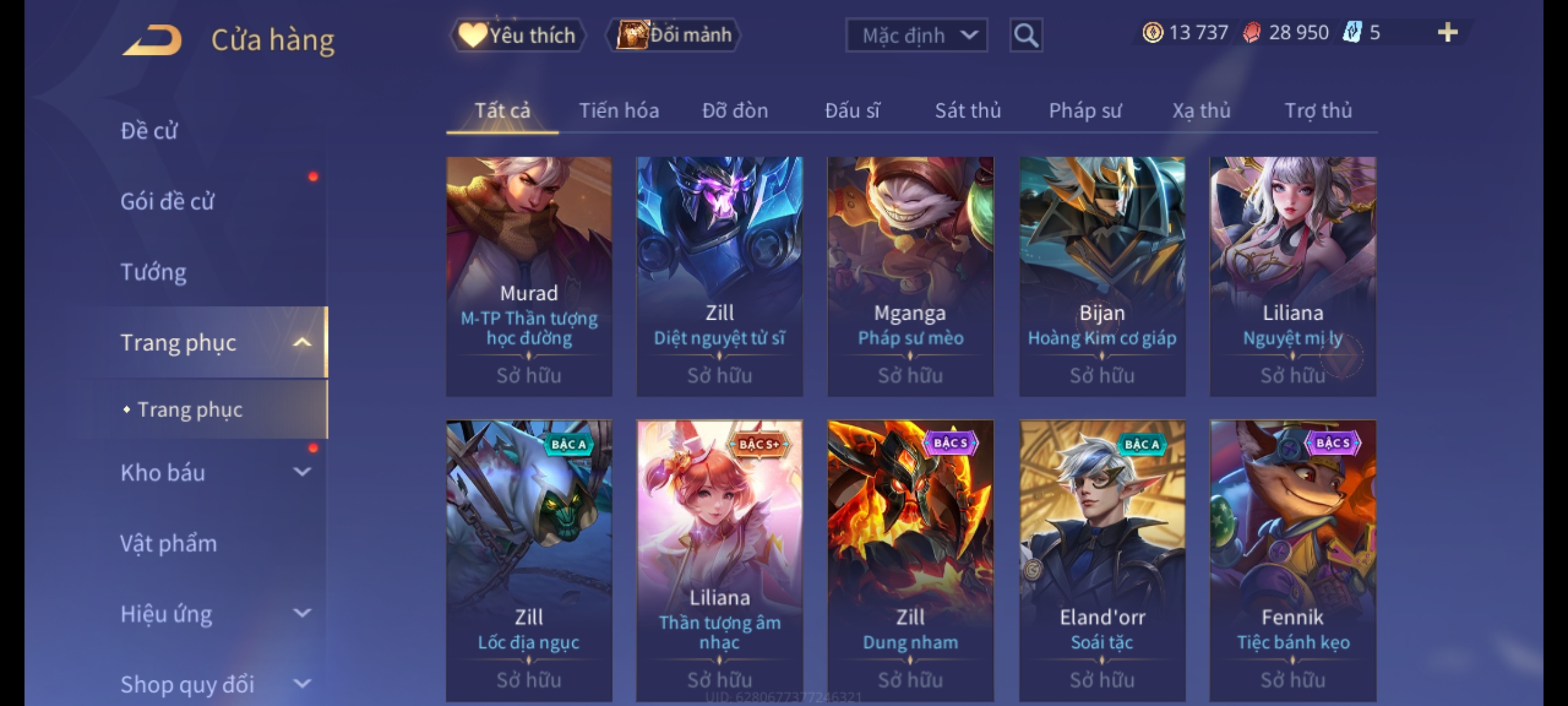Open Yêu thích heart favorites
Image resolution: width=1568 pixels, height=706 pixels.
517,35
